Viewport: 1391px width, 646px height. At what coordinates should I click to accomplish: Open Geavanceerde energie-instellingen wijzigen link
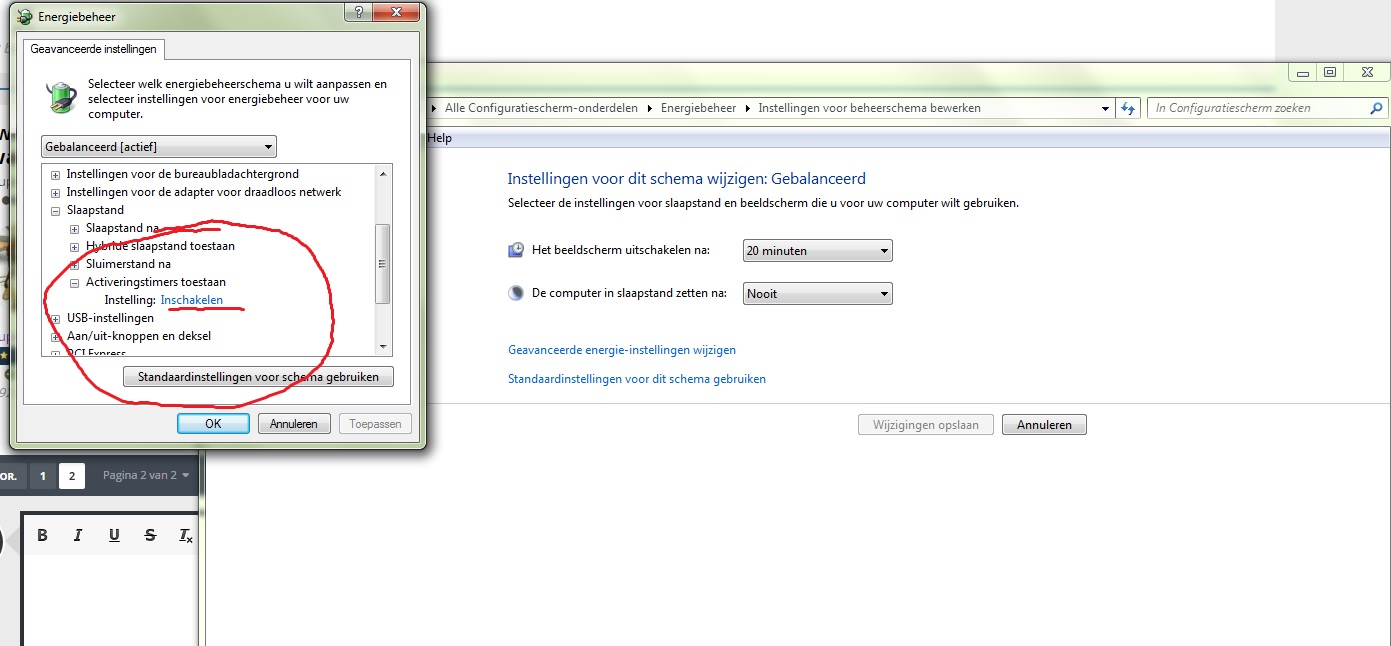coord(622,350)
